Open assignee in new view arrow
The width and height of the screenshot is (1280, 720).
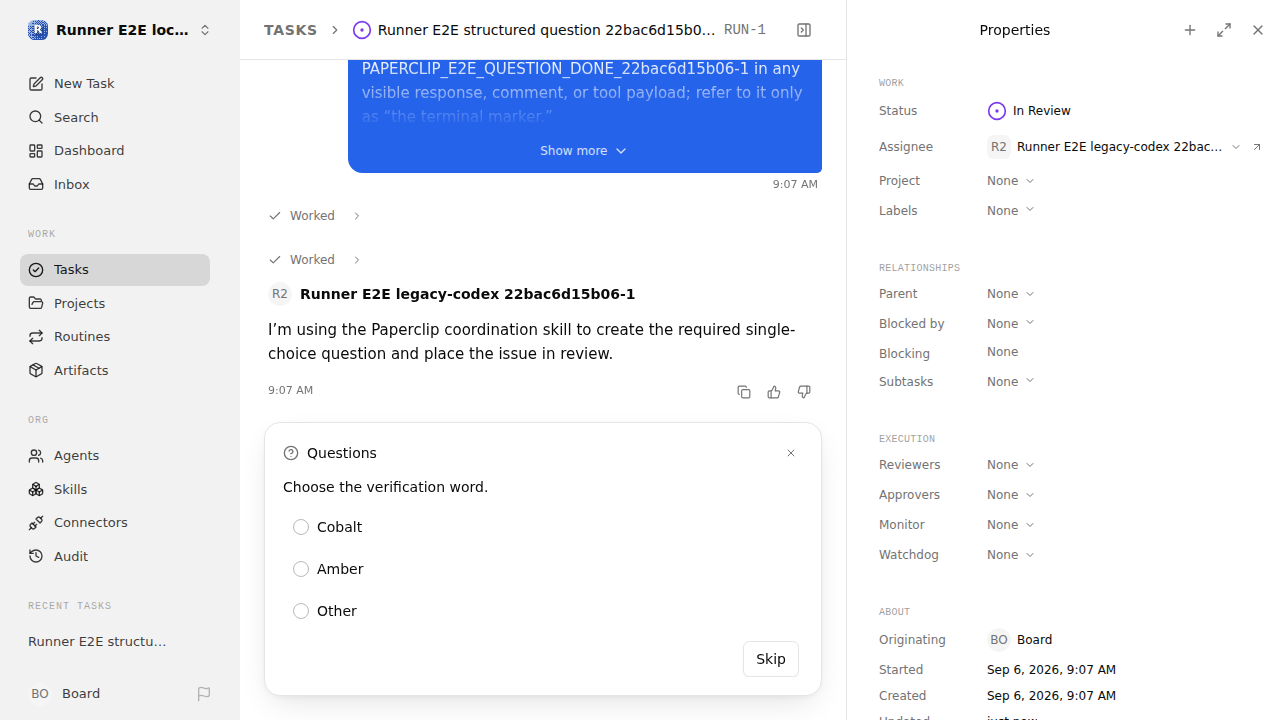1257,147
